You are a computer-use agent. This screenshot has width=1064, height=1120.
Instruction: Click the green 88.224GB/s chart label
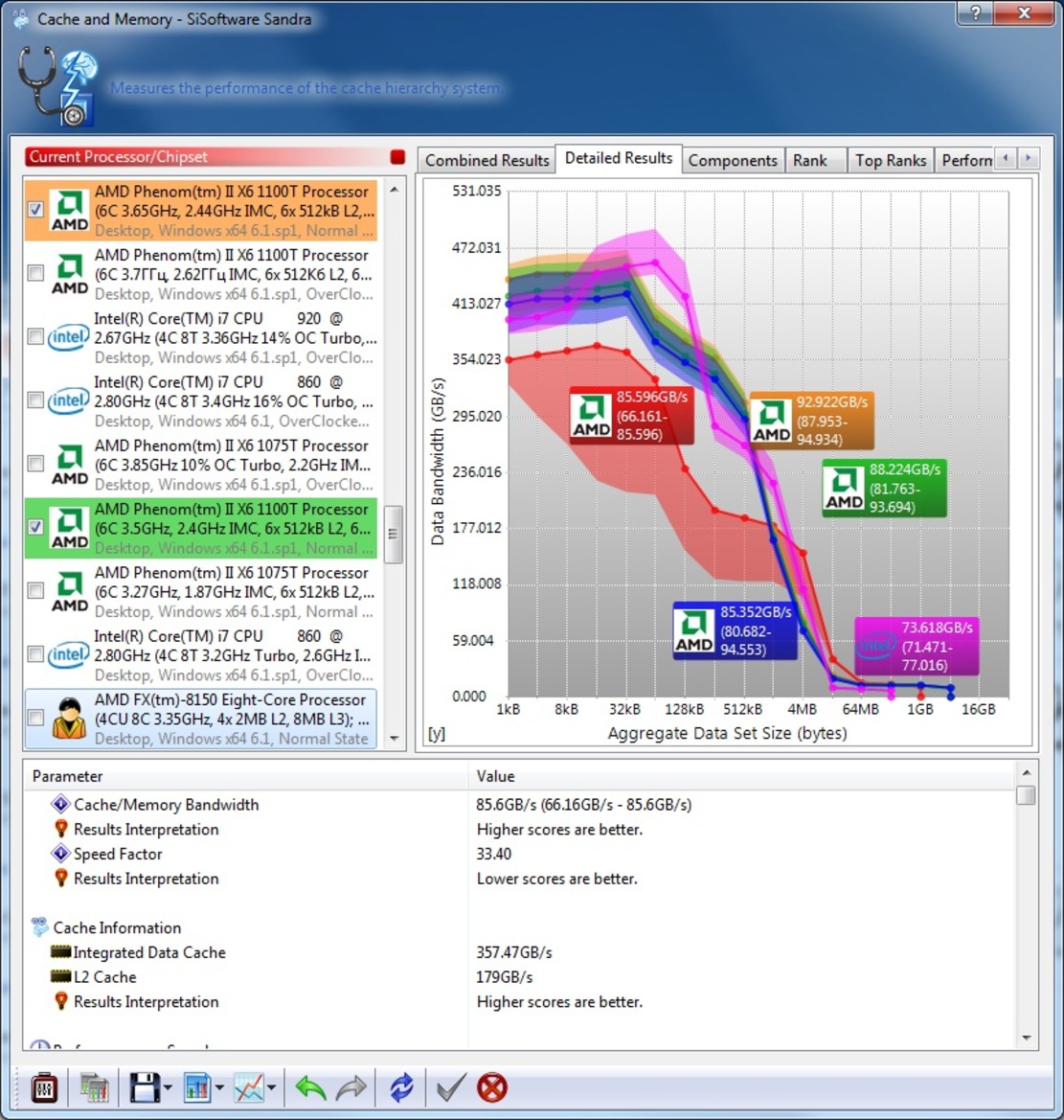[x=884, y=488]
